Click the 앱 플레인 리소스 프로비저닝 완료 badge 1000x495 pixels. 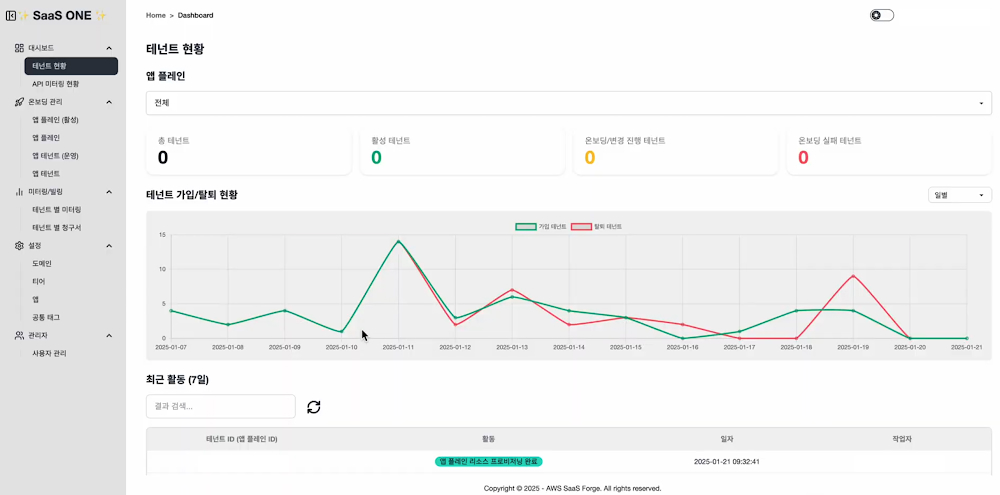tap(488, 462)
